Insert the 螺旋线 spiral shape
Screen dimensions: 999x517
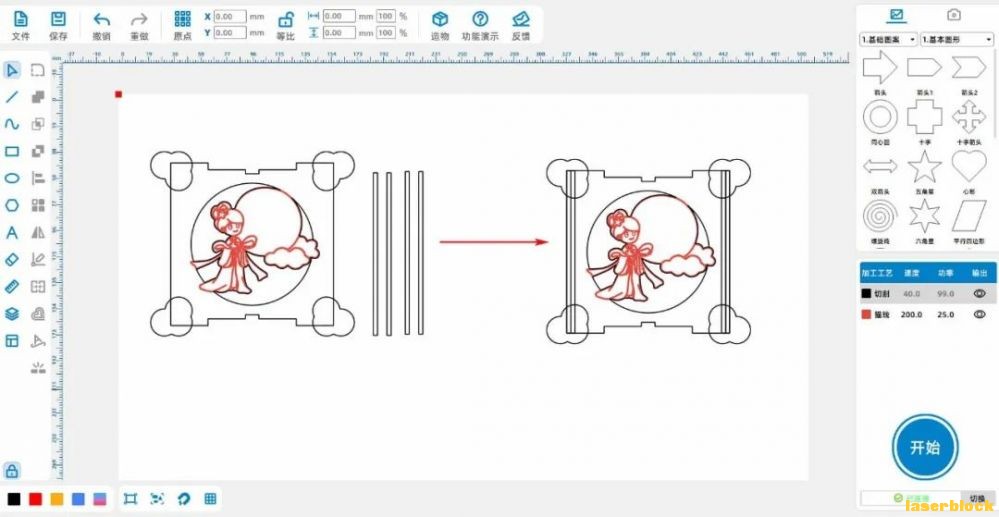880,217
